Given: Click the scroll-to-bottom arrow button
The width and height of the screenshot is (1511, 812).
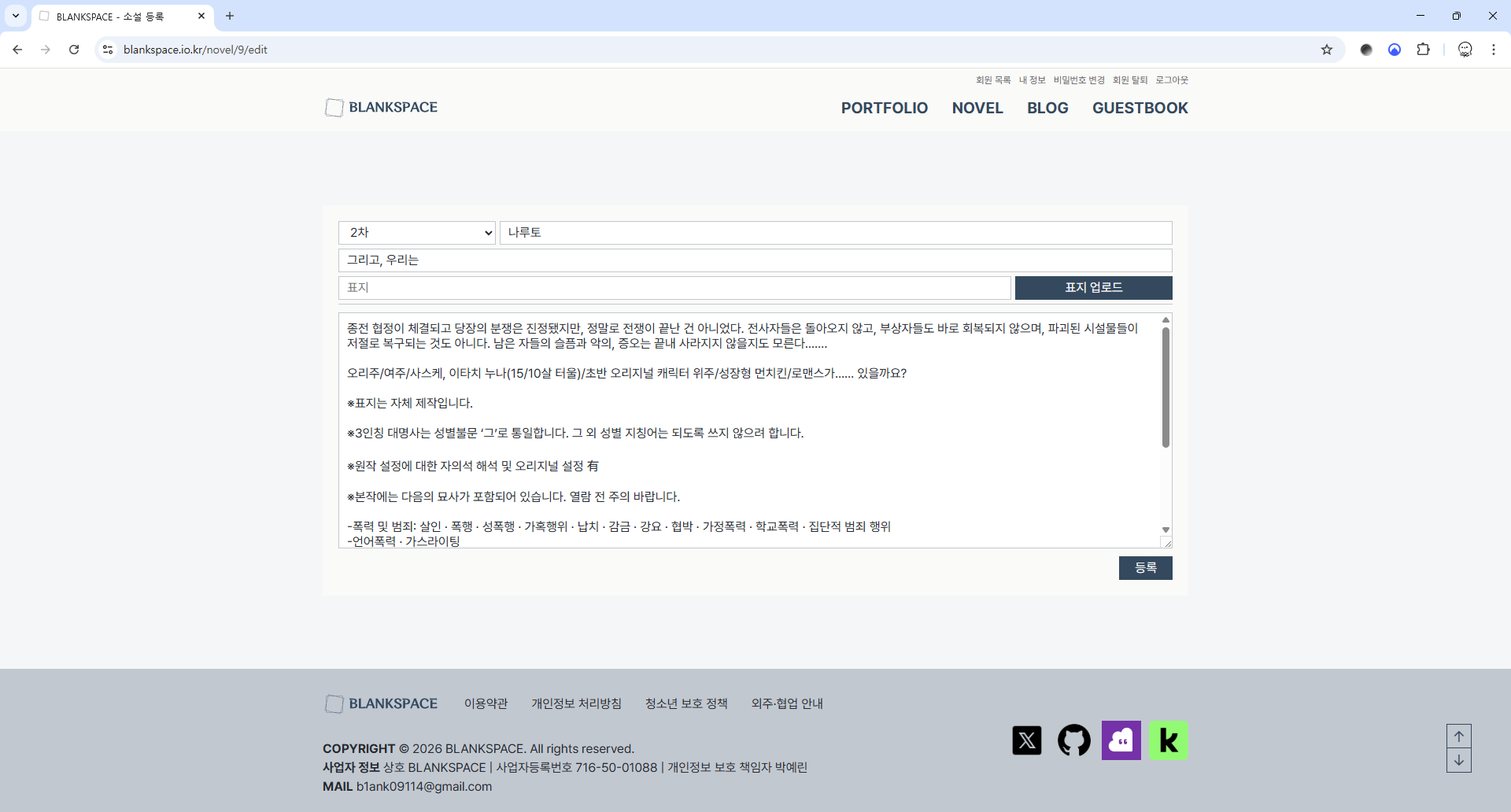Looking at the screenshot, I should tap(1458, 760).
